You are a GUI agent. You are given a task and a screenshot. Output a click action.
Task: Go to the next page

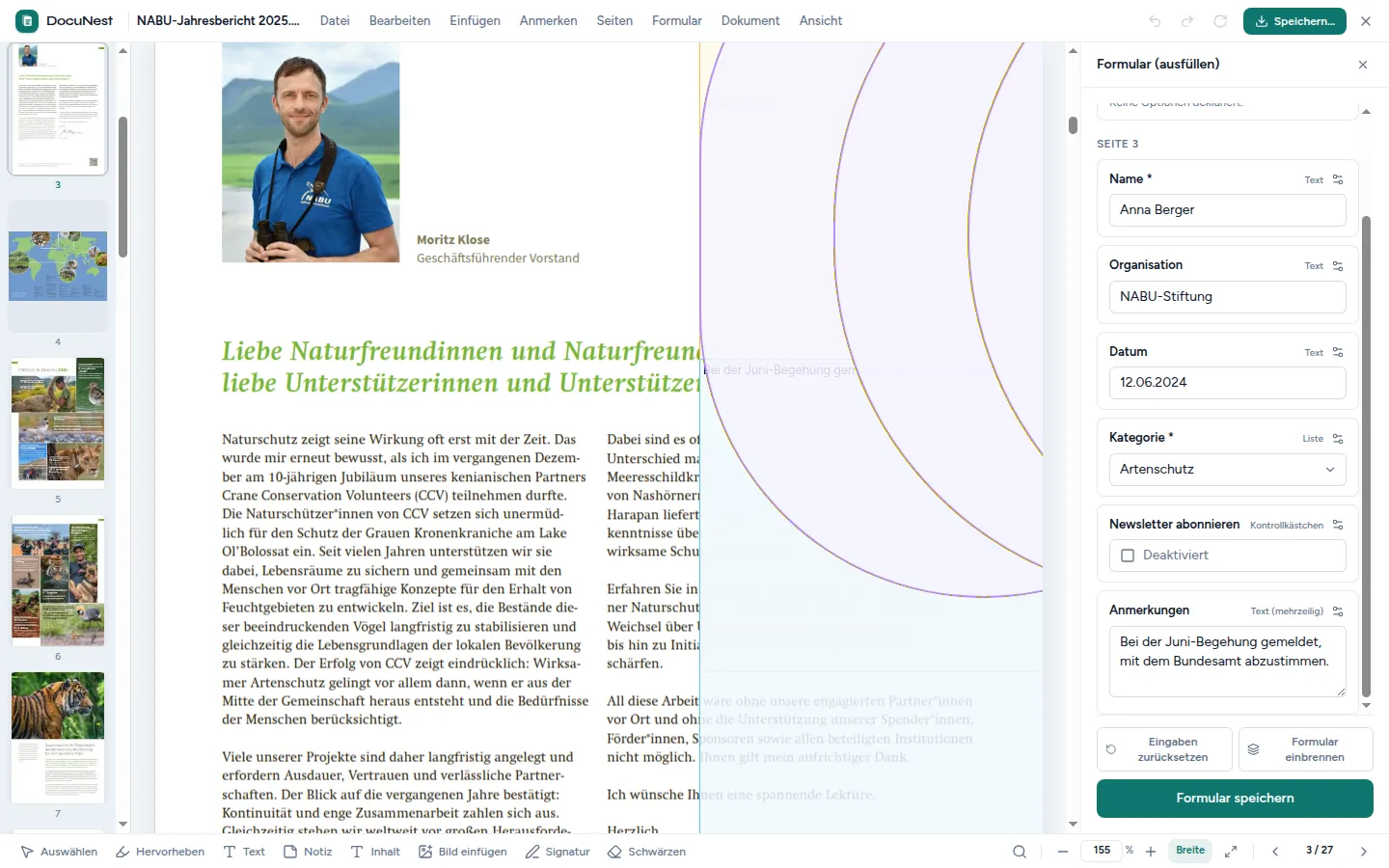coord(1363,852)
